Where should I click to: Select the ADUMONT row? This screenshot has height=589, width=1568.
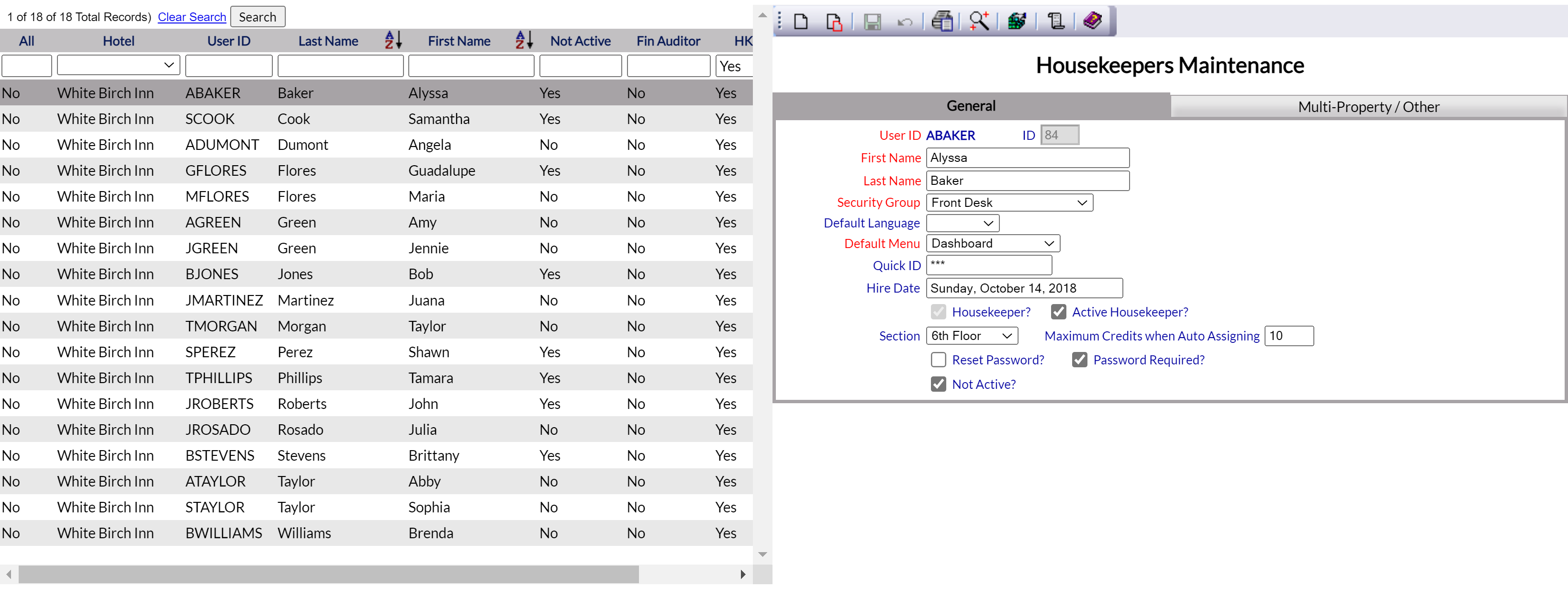pos(376,145)
